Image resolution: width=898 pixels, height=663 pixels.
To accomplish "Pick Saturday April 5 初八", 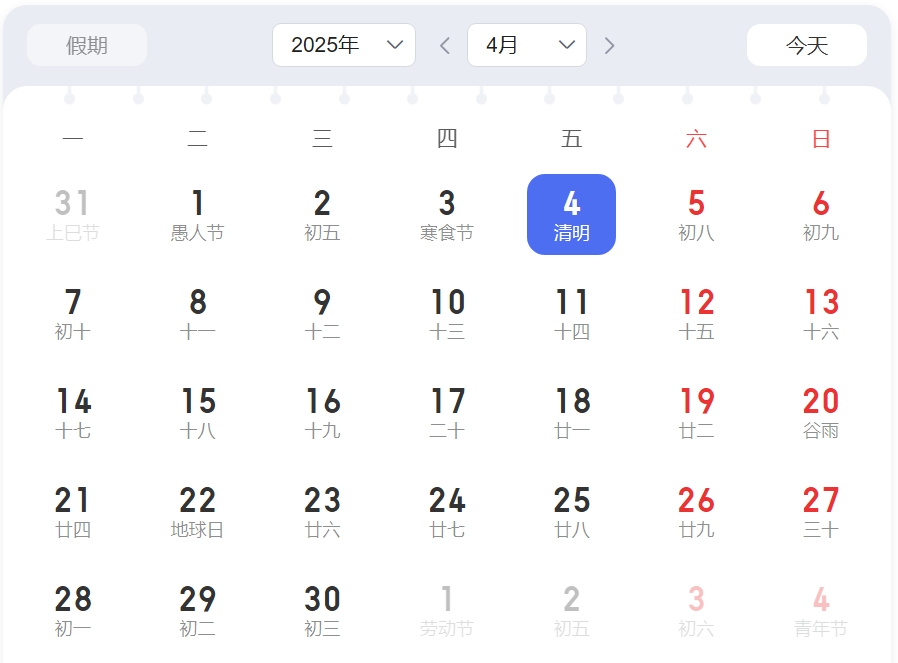I will click(x=696, y=215).
